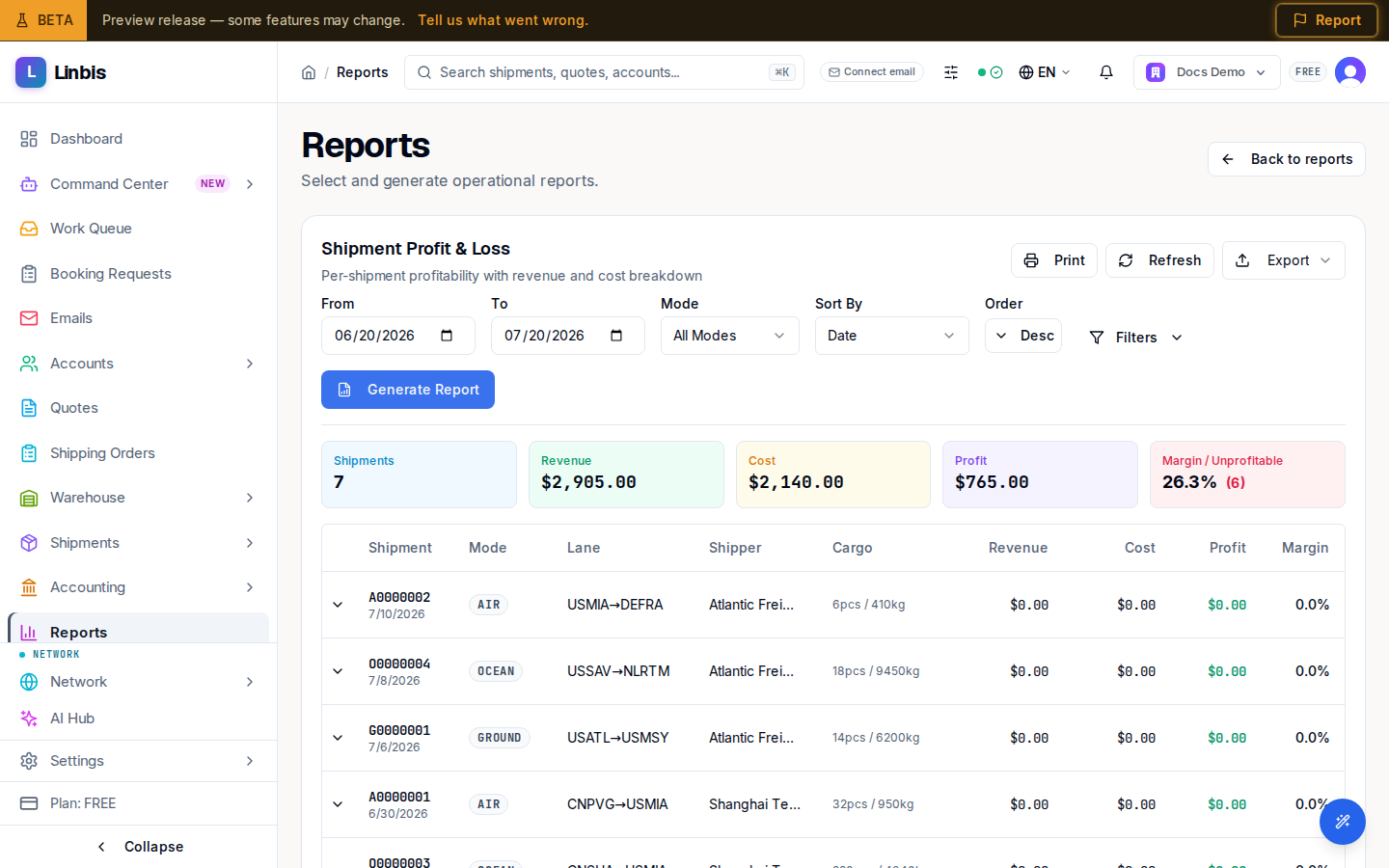Click the home breadcrumb icon

[309, 72]
